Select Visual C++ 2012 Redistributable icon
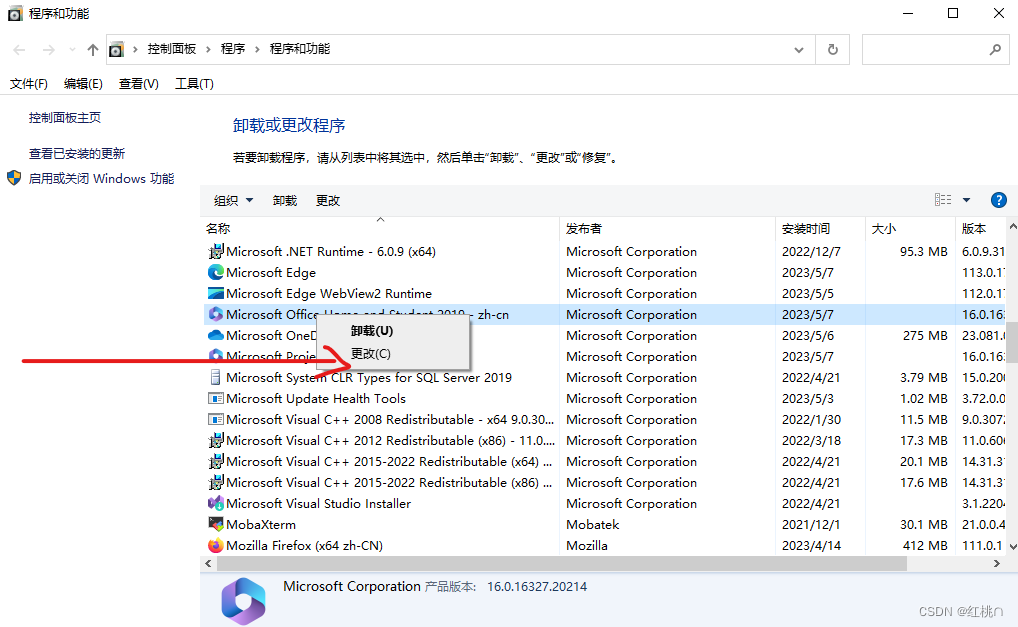1018x627 pixels. pyautogui.click(x=216, y=440)
